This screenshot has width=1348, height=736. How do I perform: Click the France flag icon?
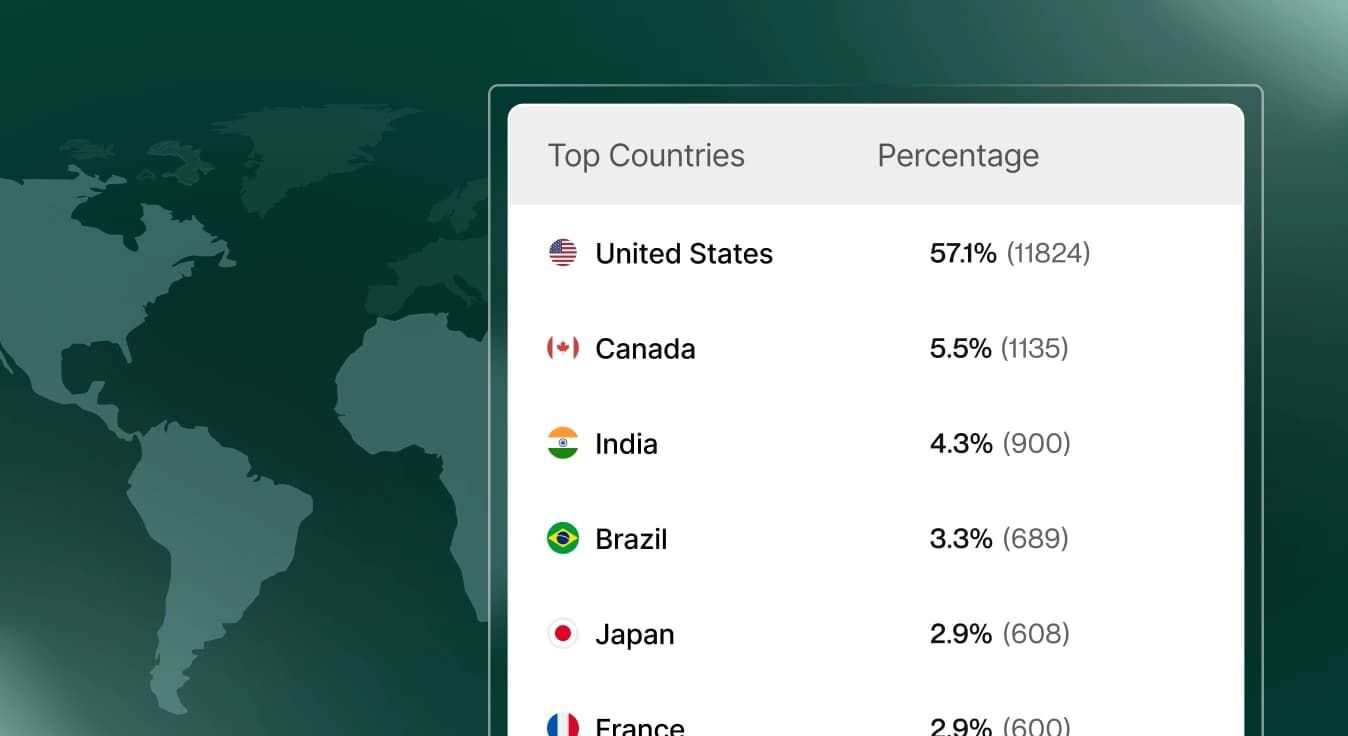(x=563, y=723)
